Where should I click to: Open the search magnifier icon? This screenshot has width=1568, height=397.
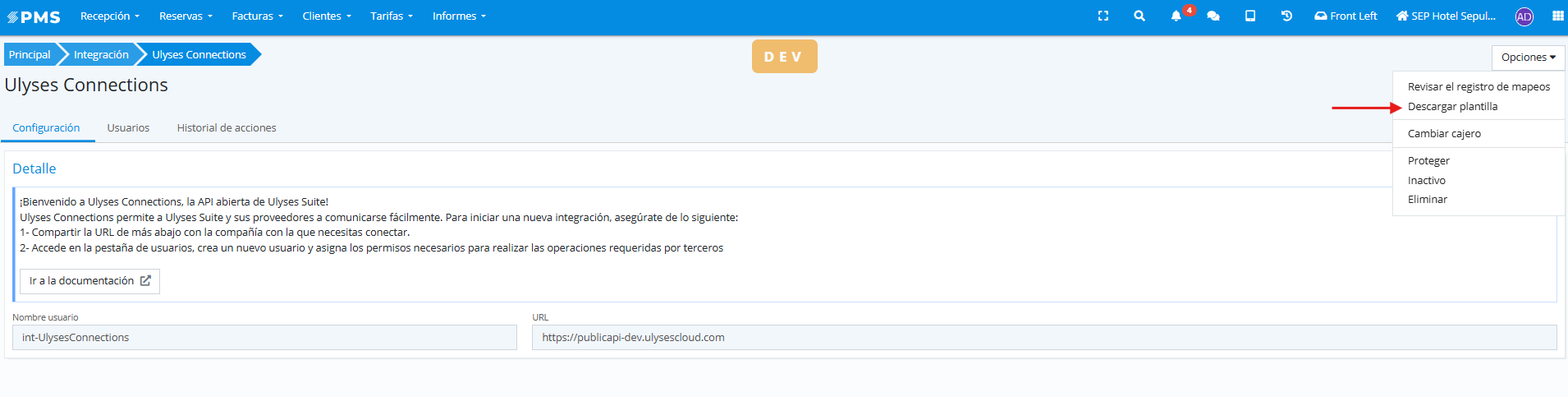coord(1139,16)
